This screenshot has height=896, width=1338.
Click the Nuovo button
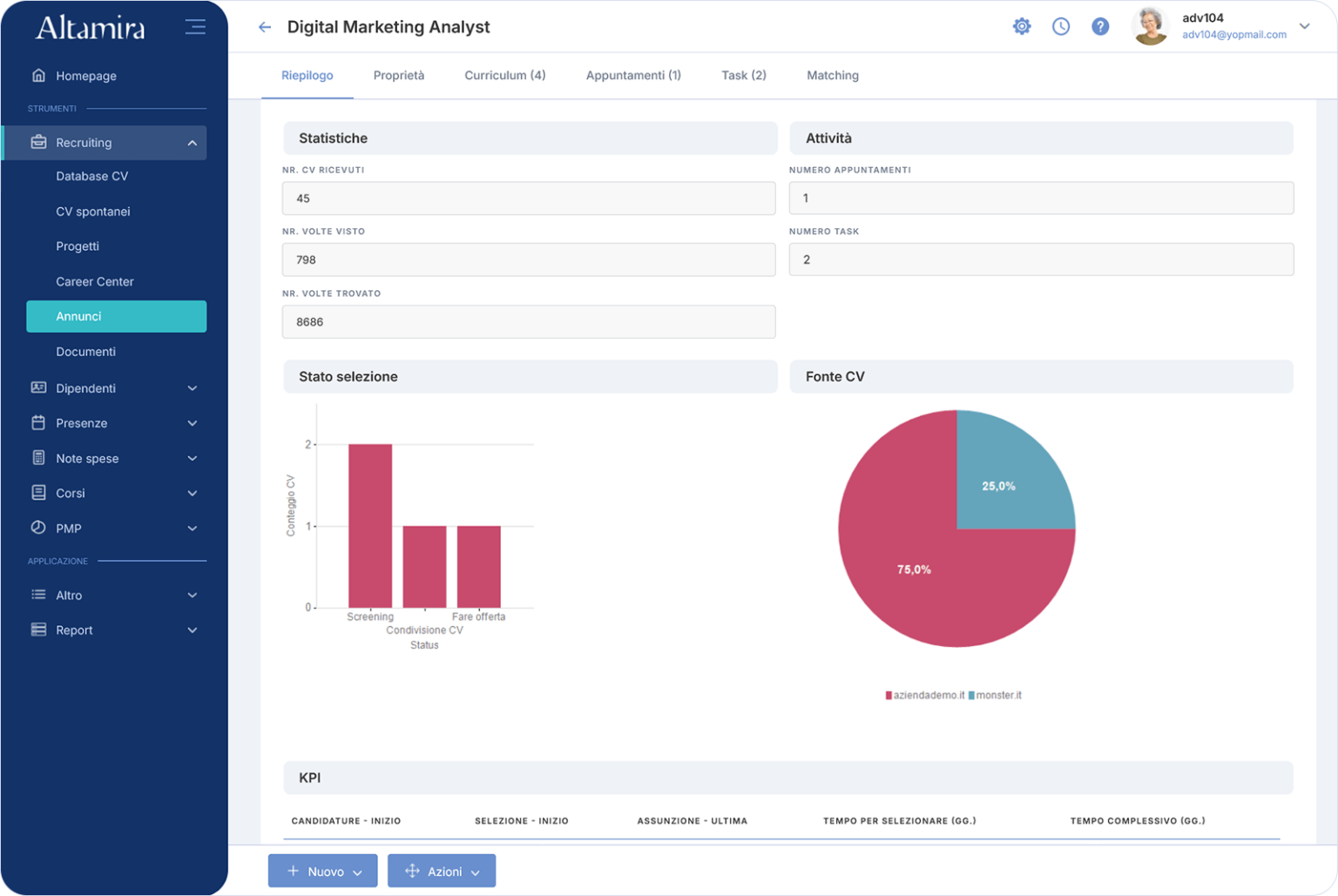(x=322, y=871)
